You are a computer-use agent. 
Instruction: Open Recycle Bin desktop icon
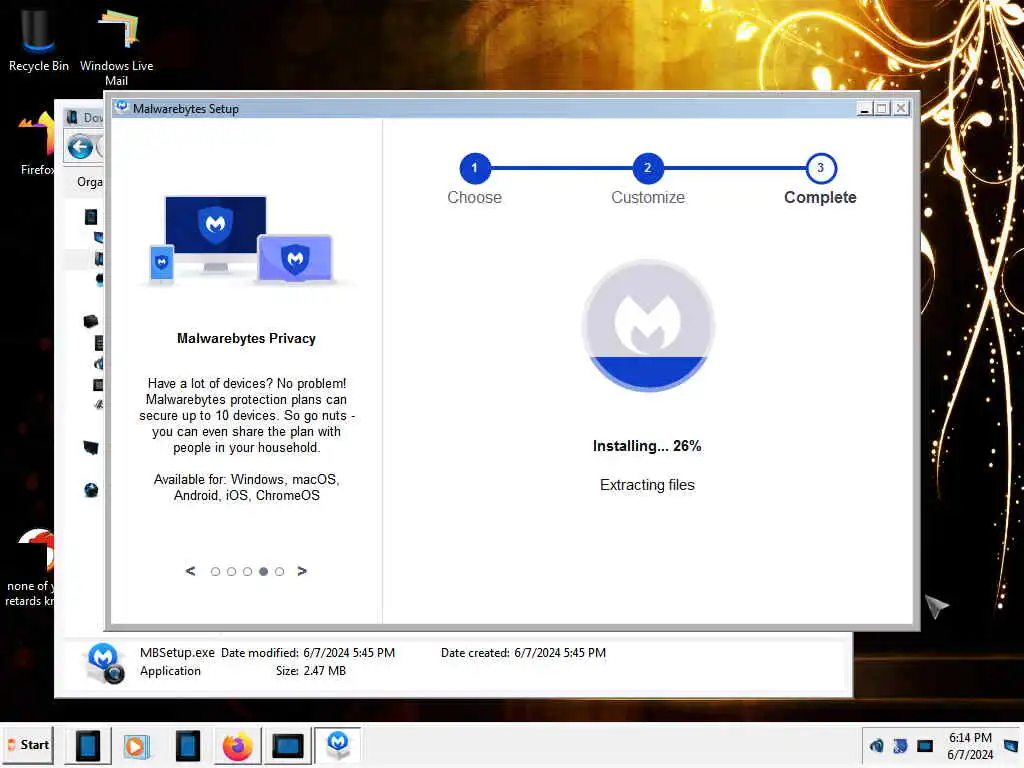tap(39, 39)
